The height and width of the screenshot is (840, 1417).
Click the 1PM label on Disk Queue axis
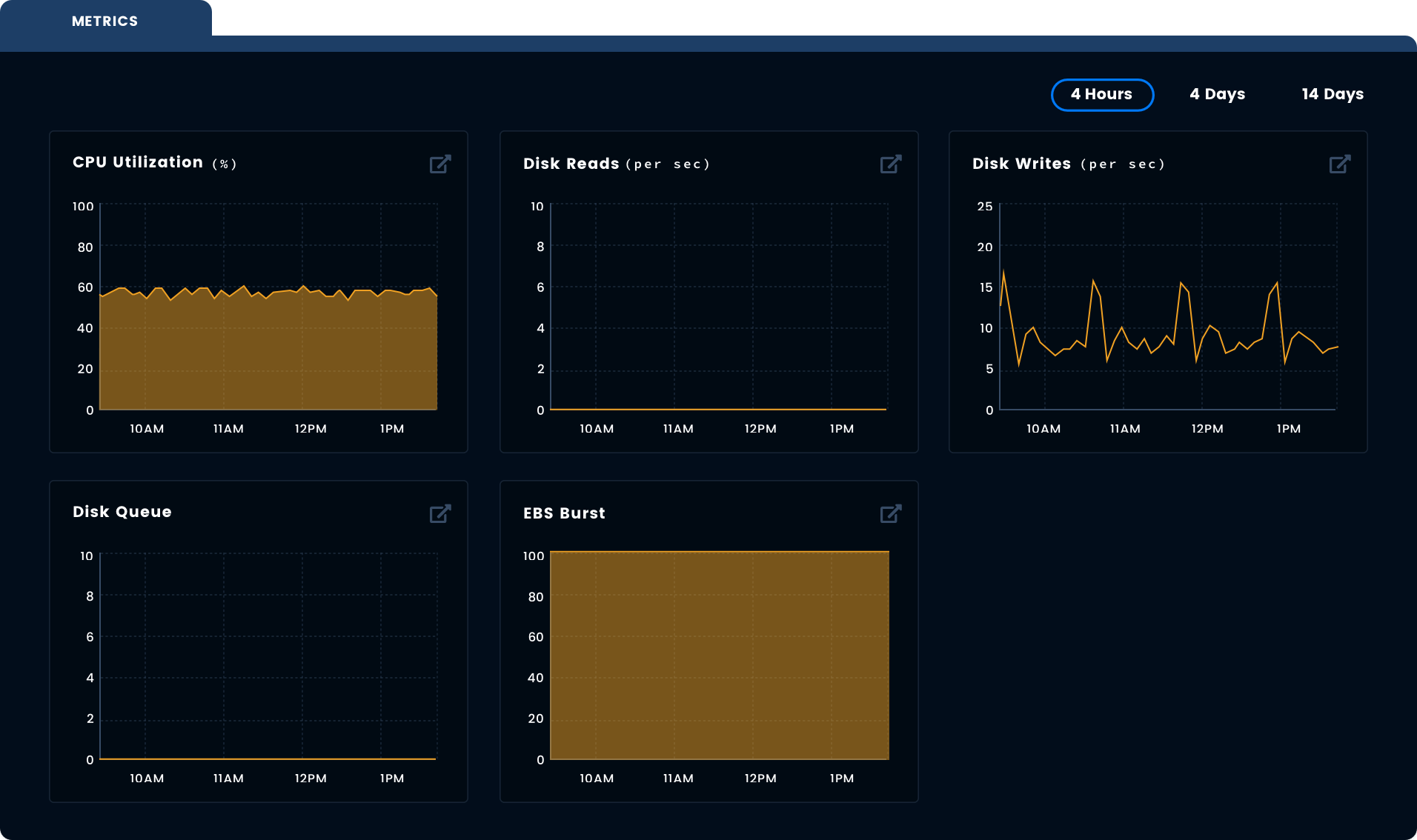pyautogui.click(x=391, y=778)
